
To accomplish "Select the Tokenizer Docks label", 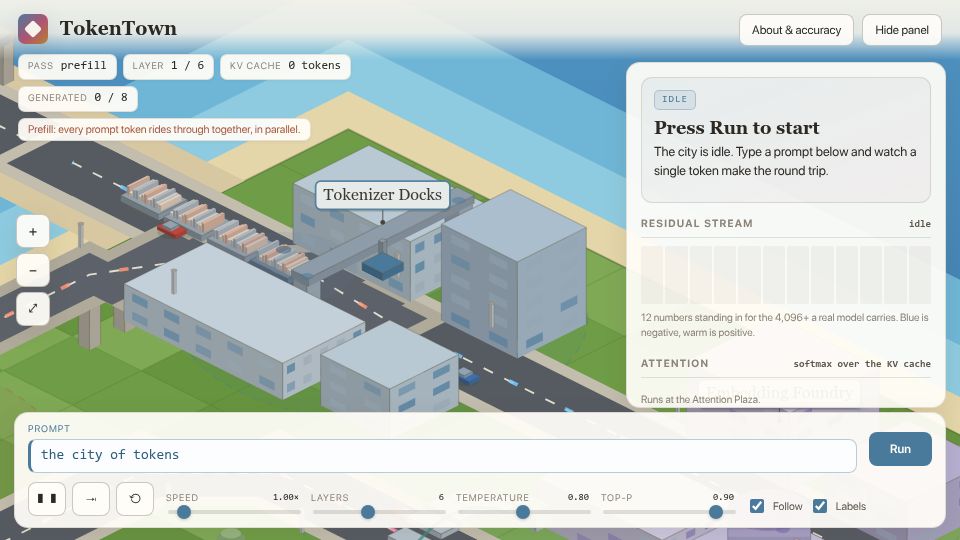I will pyautogui.click(x=383, y=195).
